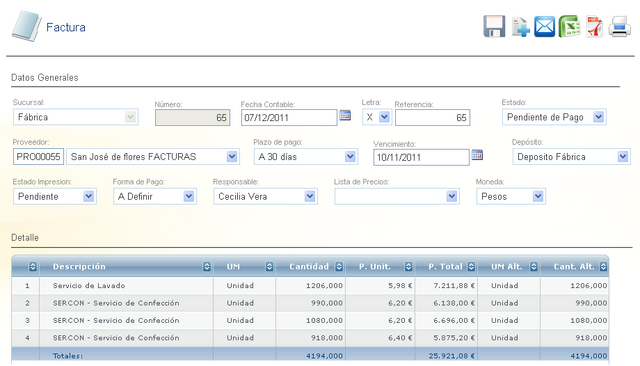Expand the Plazo de pago dropdown
The height and width of the screenshot is (366, 640).
(x=306, y=157)
